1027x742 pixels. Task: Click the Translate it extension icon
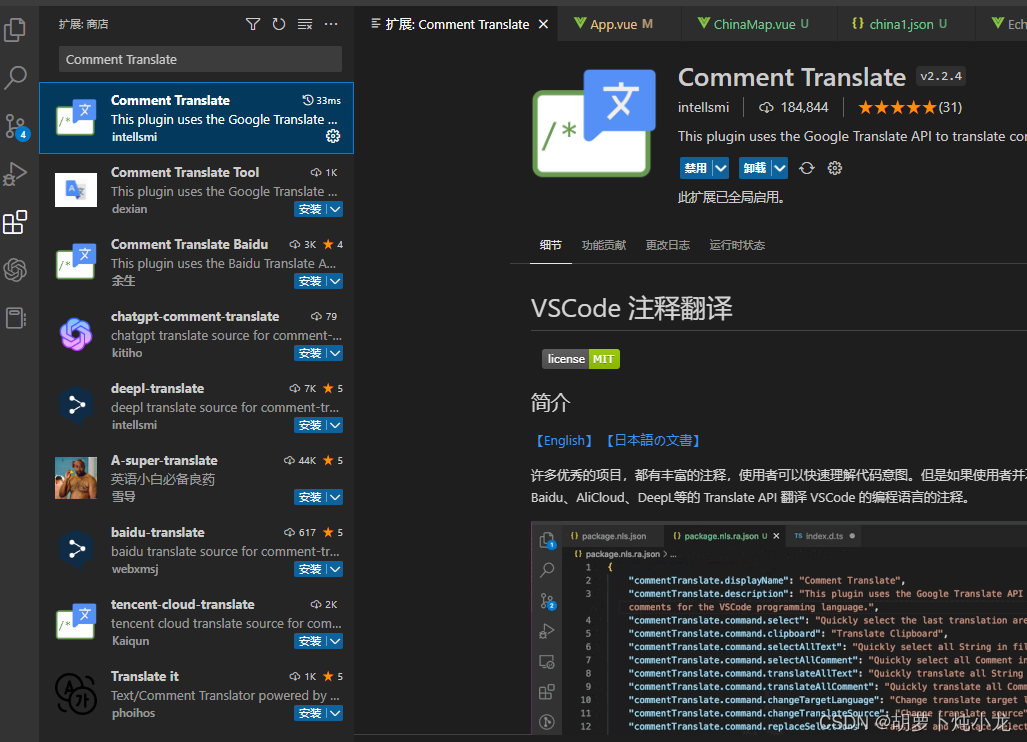(76, 694)
